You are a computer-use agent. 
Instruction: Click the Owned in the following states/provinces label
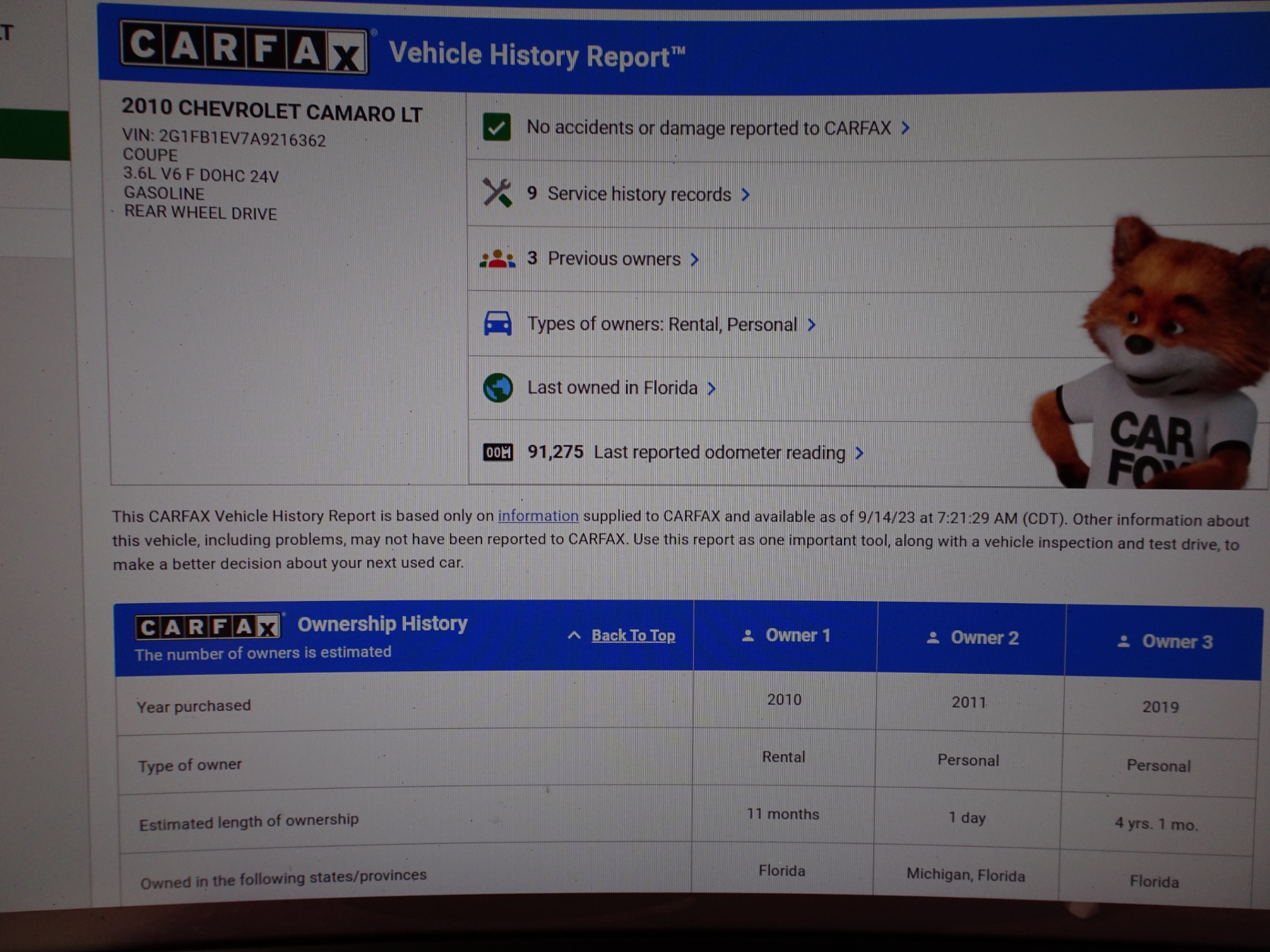[x=283, y=879]
